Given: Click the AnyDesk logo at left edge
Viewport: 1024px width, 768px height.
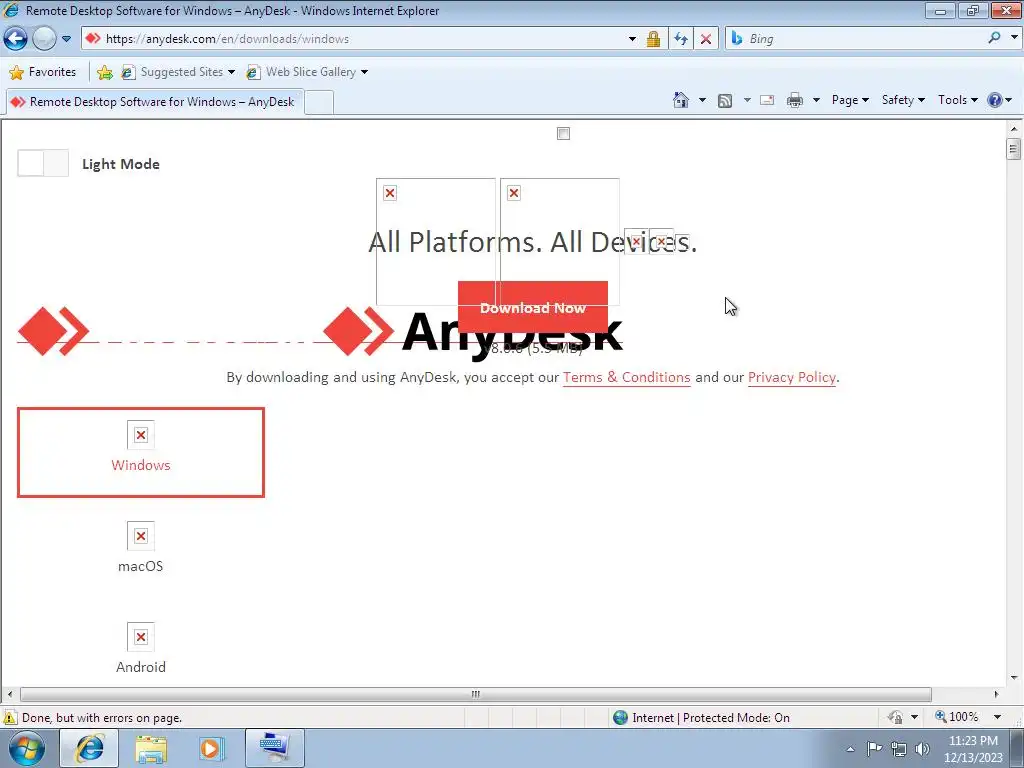Looking at the screenshot, I should tap(53, 331).
